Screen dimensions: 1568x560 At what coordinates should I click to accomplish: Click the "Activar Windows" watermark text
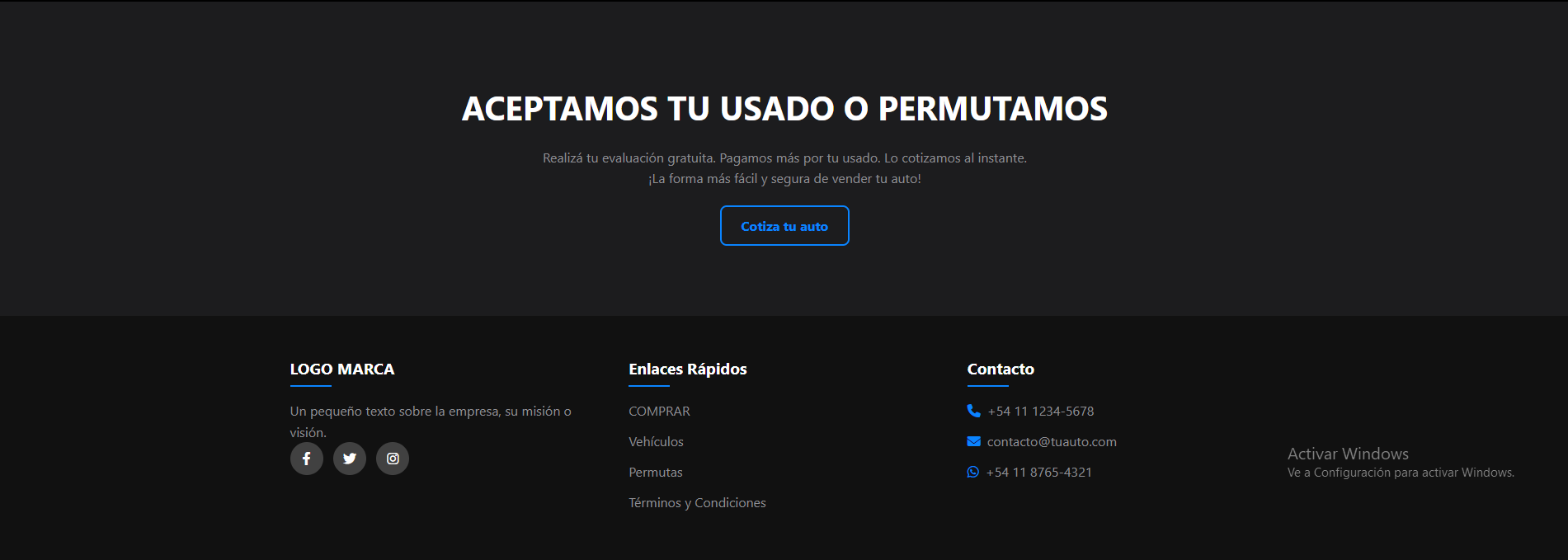click(x=1347, y=454)
